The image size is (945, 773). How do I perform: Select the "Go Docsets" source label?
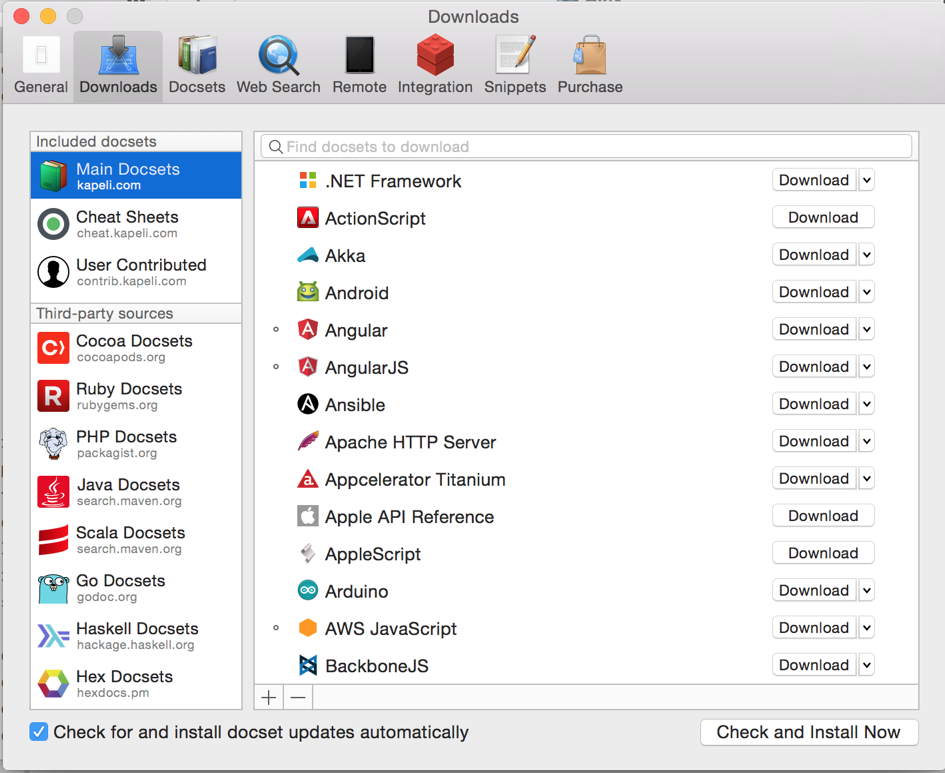pyautogui.click(x=121, y=581)
